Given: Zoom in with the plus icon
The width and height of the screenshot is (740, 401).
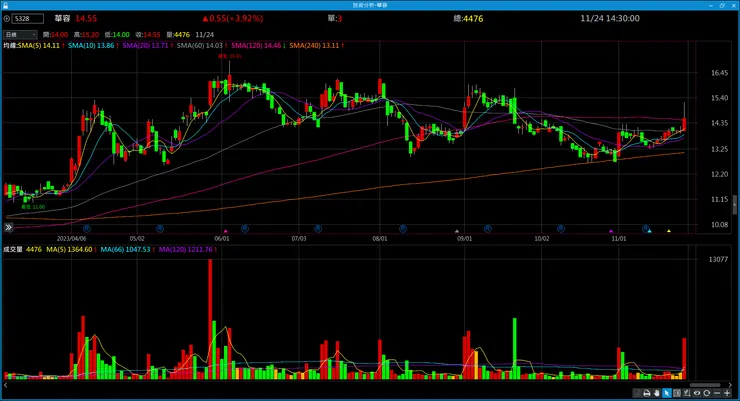Looking at the screenshot, I should coord(727,393).
